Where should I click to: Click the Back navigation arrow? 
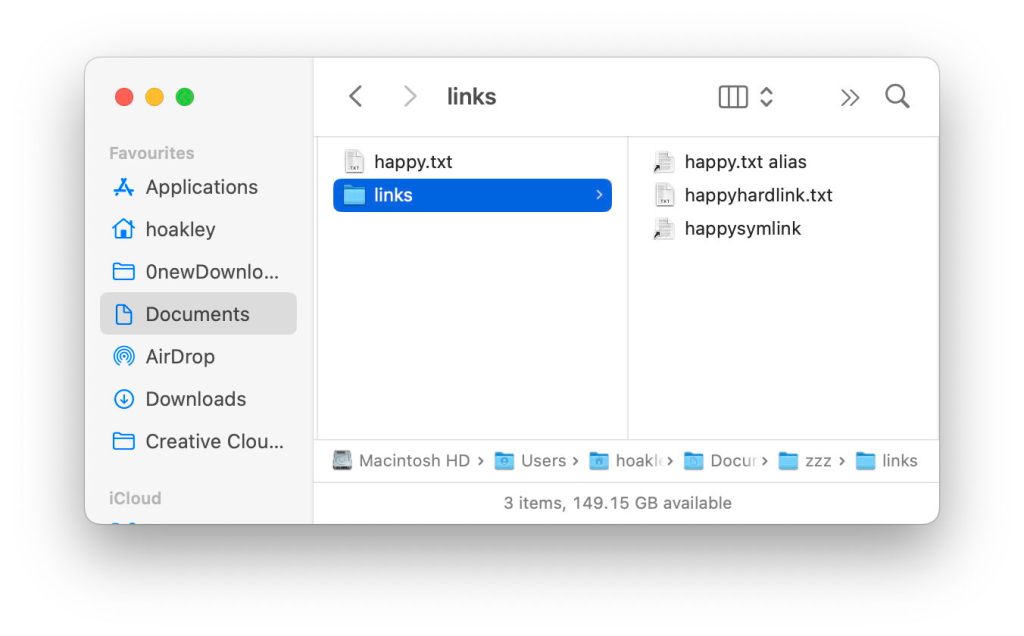pos(355,96)
